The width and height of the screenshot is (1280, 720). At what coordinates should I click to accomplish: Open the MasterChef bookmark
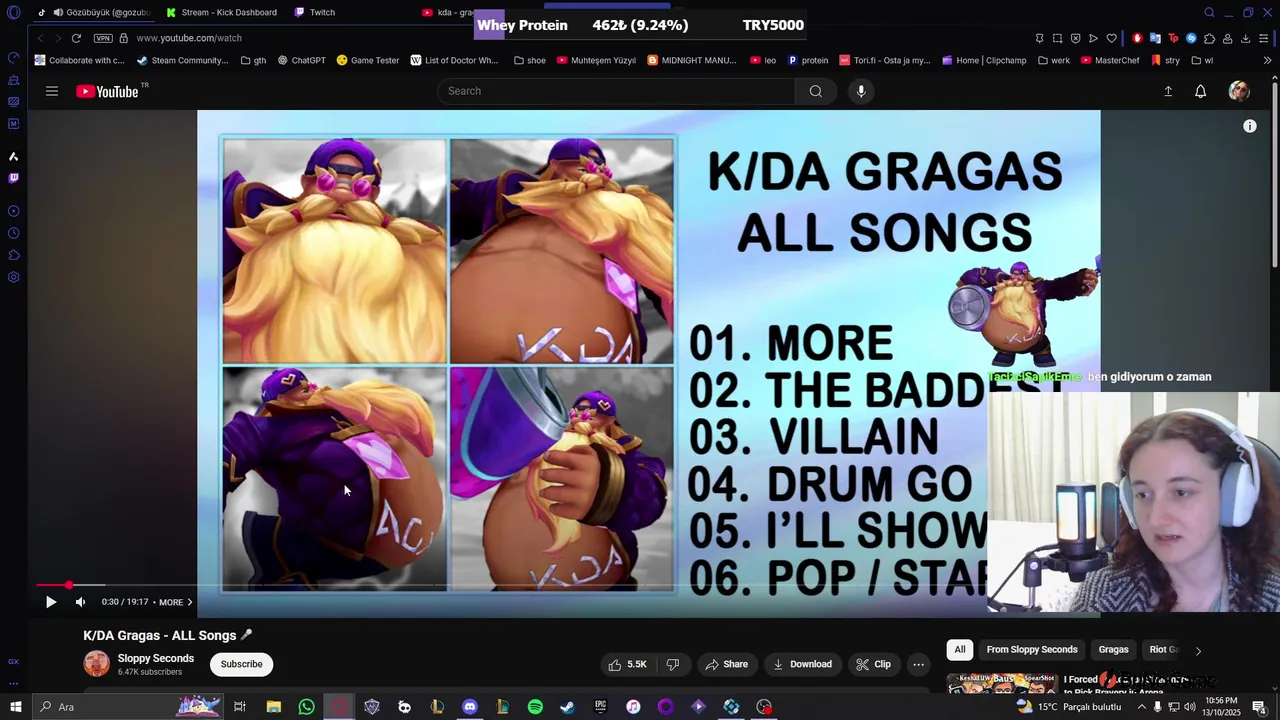(1110, 60)
